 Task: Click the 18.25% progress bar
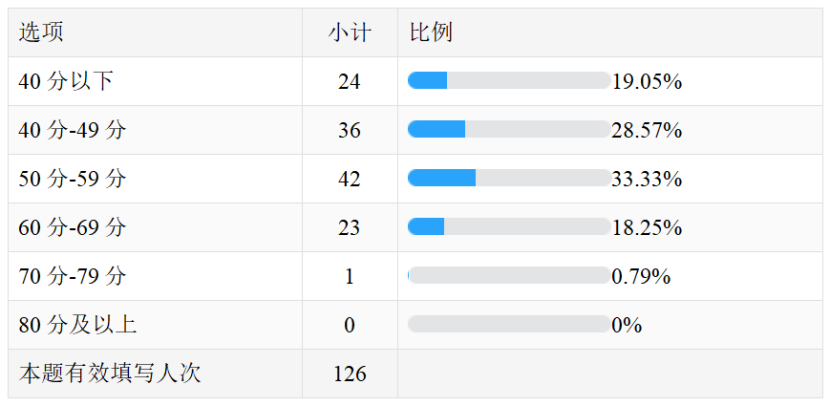tap(509, 227)
